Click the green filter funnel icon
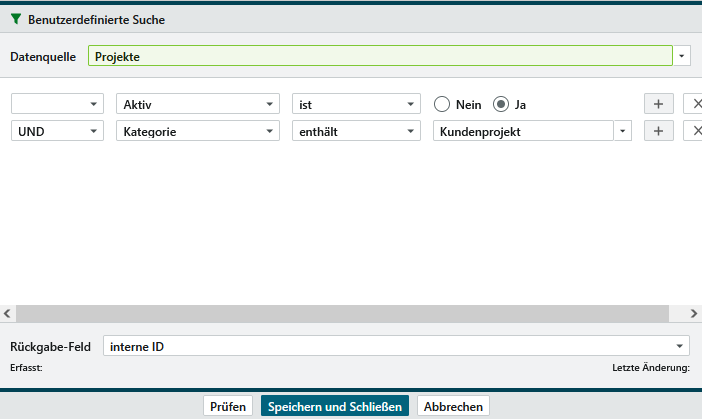Image resolution: width=702 pixels, height=419 pixels. 15,19
